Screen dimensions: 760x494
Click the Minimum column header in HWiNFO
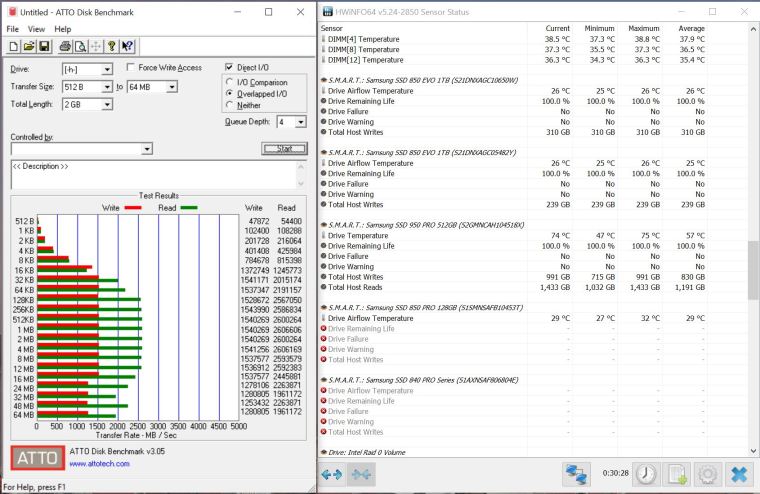599,29
